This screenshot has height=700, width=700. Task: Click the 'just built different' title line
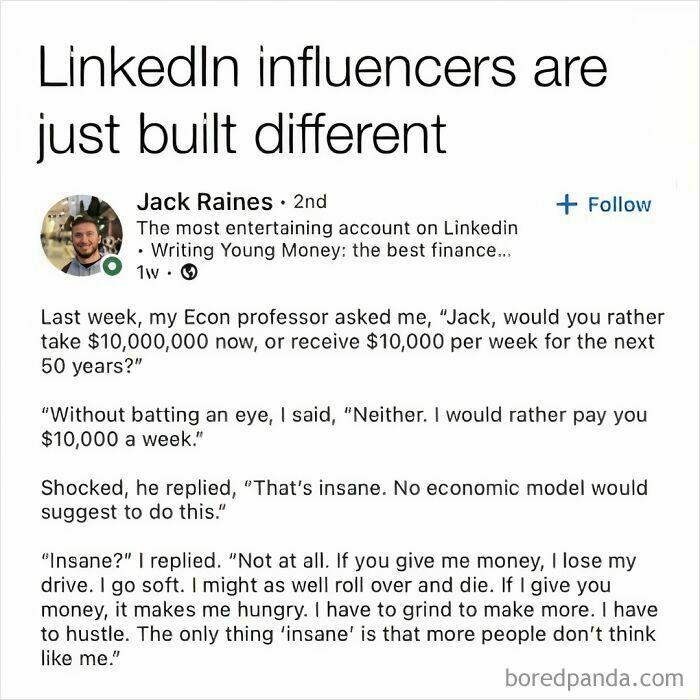pos(241,132)
